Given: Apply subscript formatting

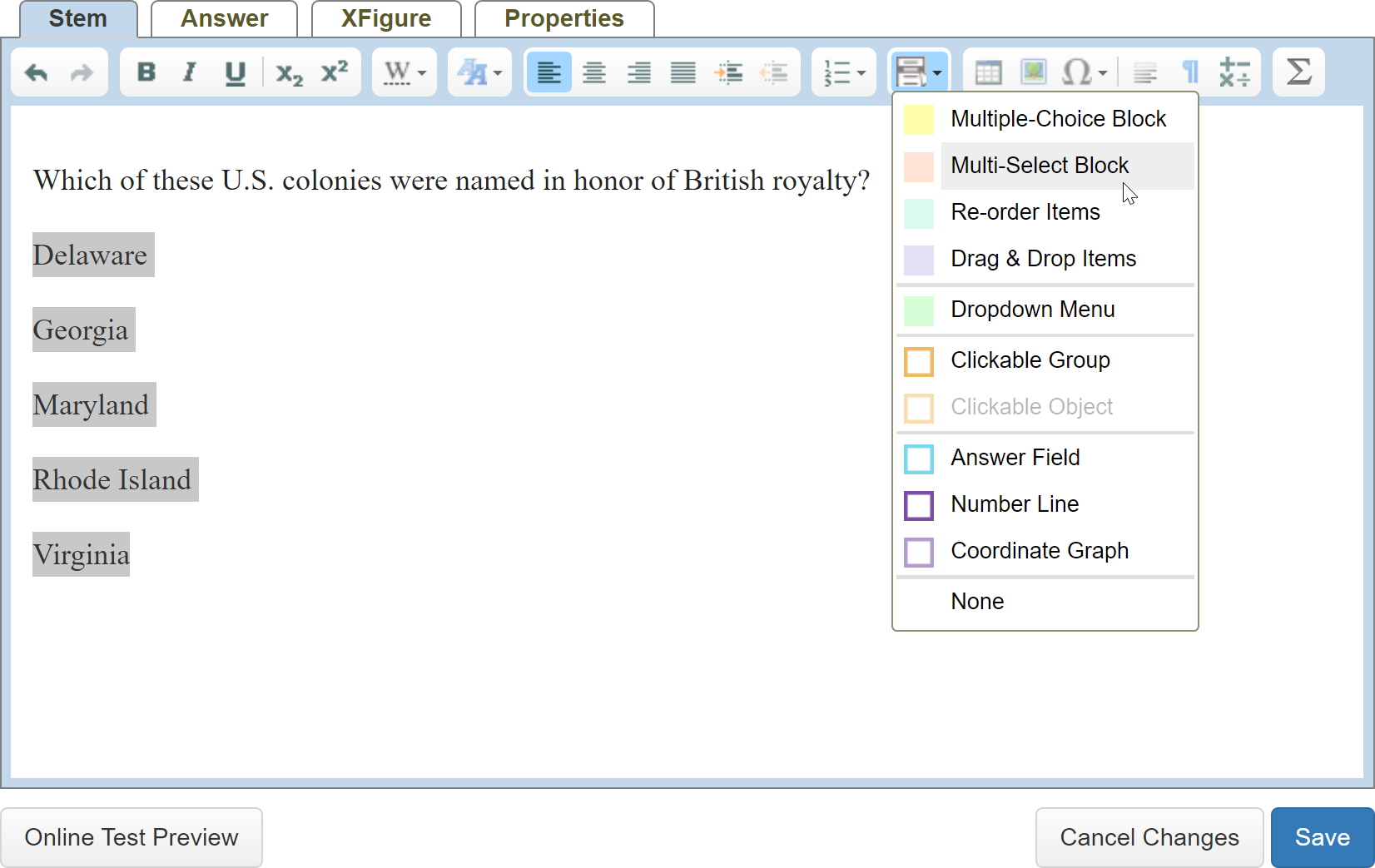Looking at the screenshot, I should point(289,73).
